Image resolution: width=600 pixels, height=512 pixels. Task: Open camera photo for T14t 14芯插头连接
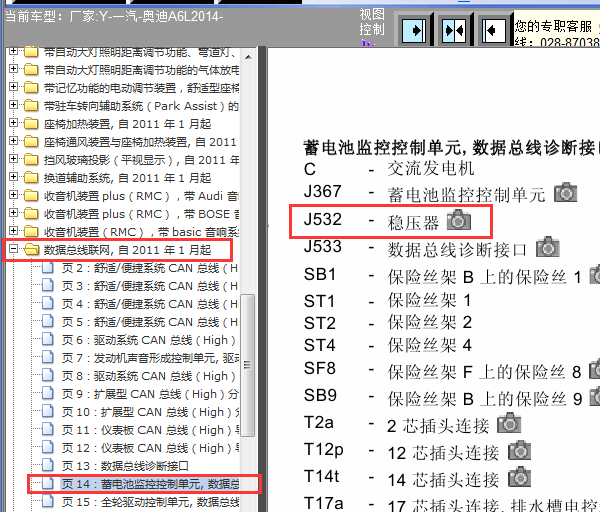pos(519,477)
